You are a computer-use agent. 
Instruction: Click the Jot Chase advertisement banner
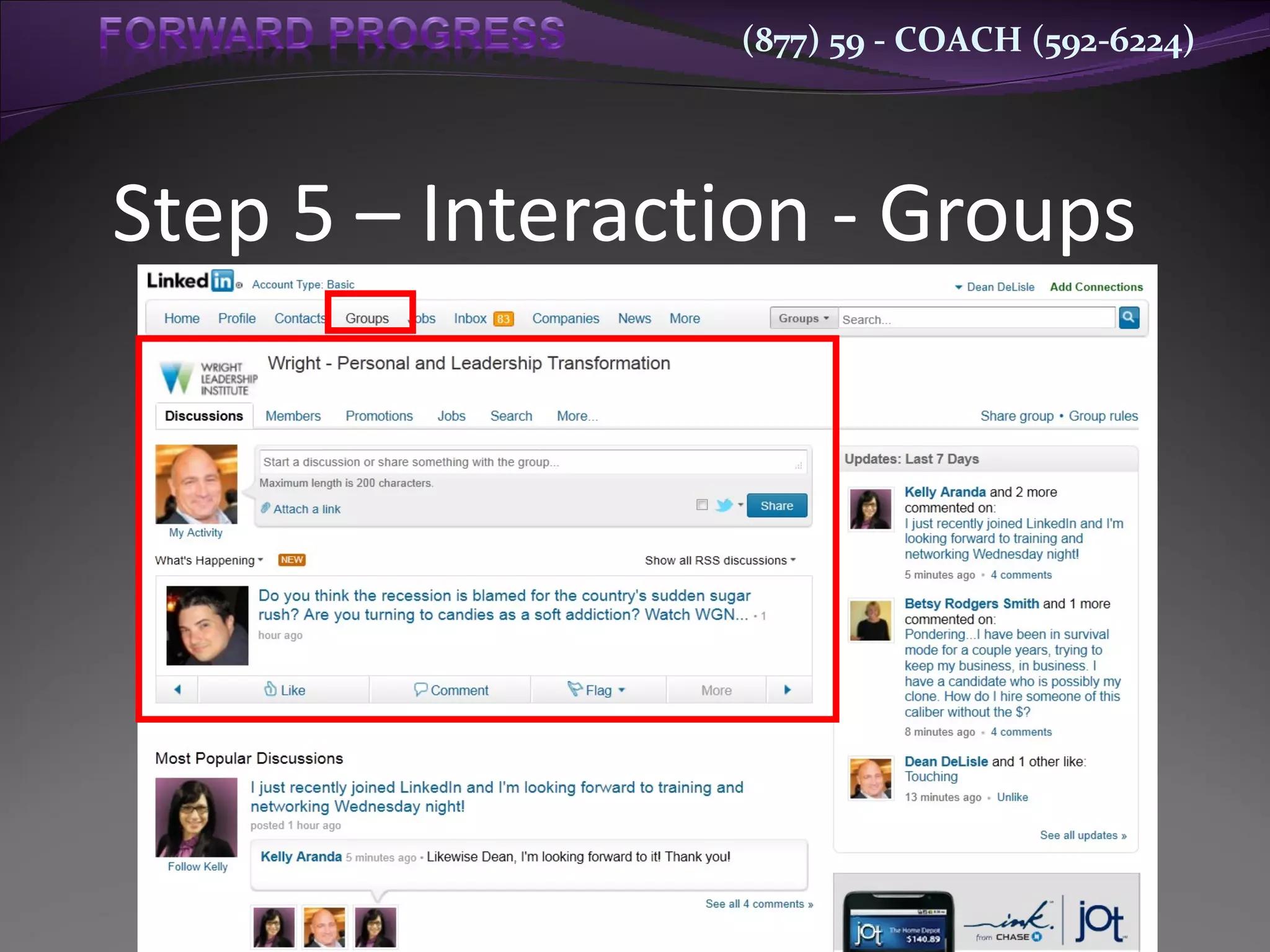pos(987,912)
